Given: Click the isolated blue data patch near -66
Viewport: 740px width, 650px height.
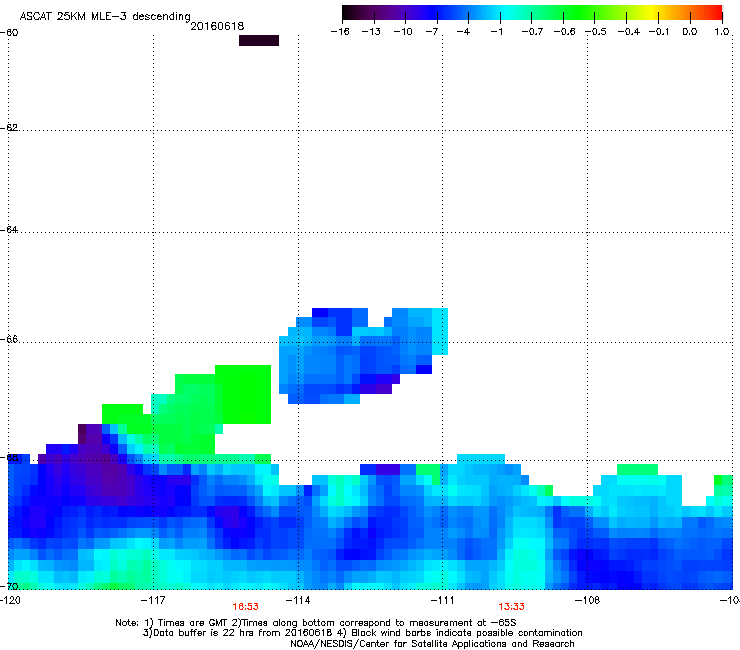Looking at the screenshot, I should coord(362,356).
